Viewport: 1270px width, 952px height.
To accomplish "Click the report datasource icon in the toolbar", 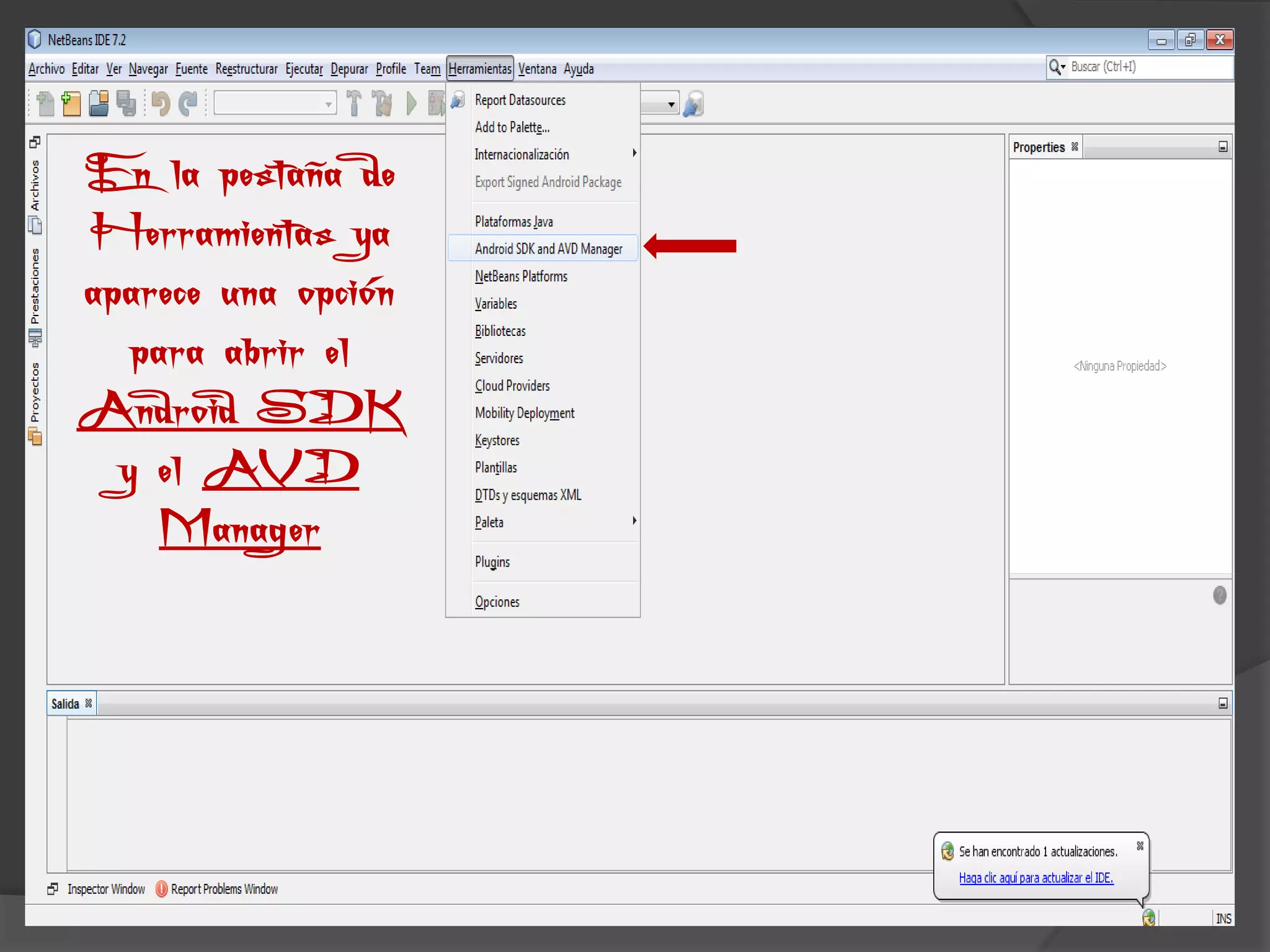I will [693, 104].
